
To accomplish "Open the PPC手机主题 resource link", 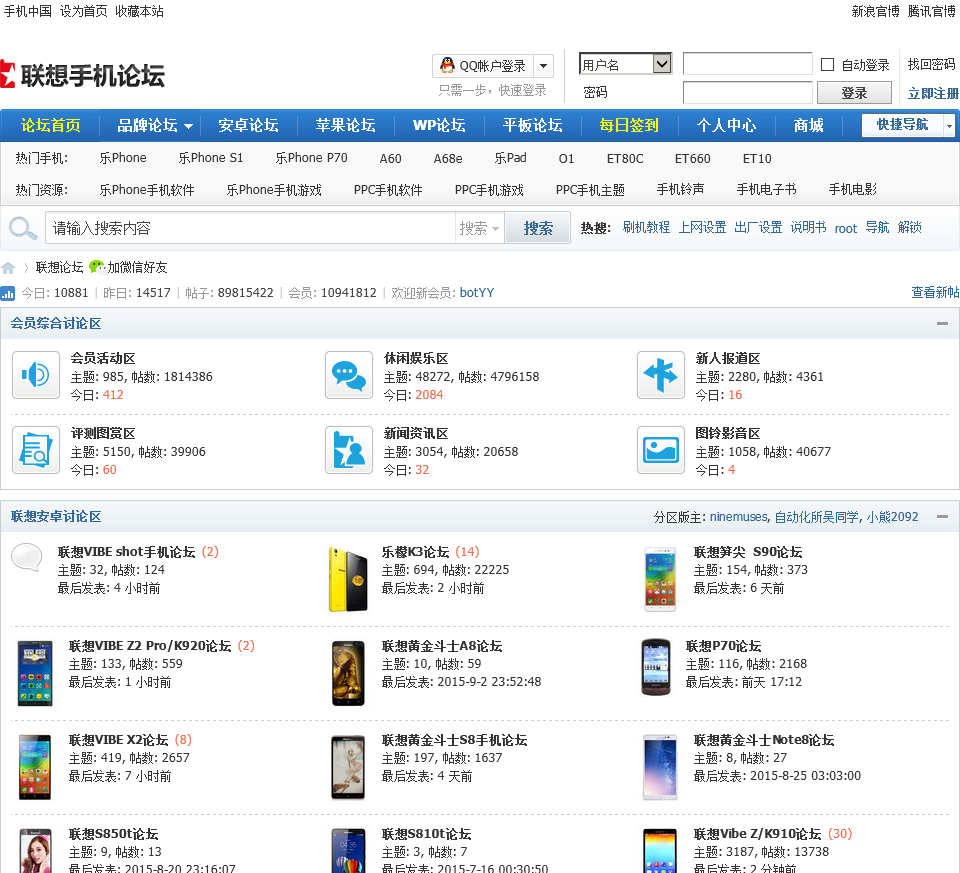I will [590, 190].
